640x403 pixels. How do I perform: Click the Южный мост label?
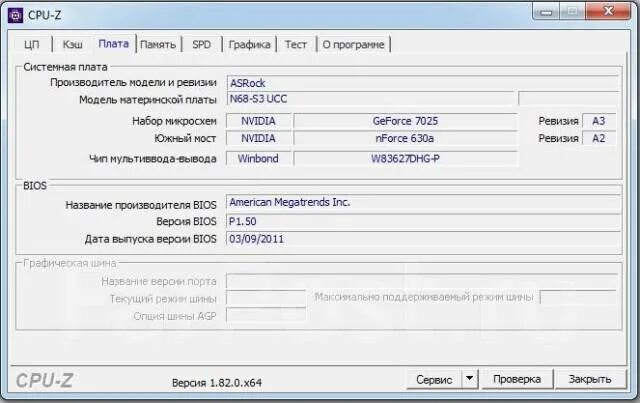(x=185, y=139)
